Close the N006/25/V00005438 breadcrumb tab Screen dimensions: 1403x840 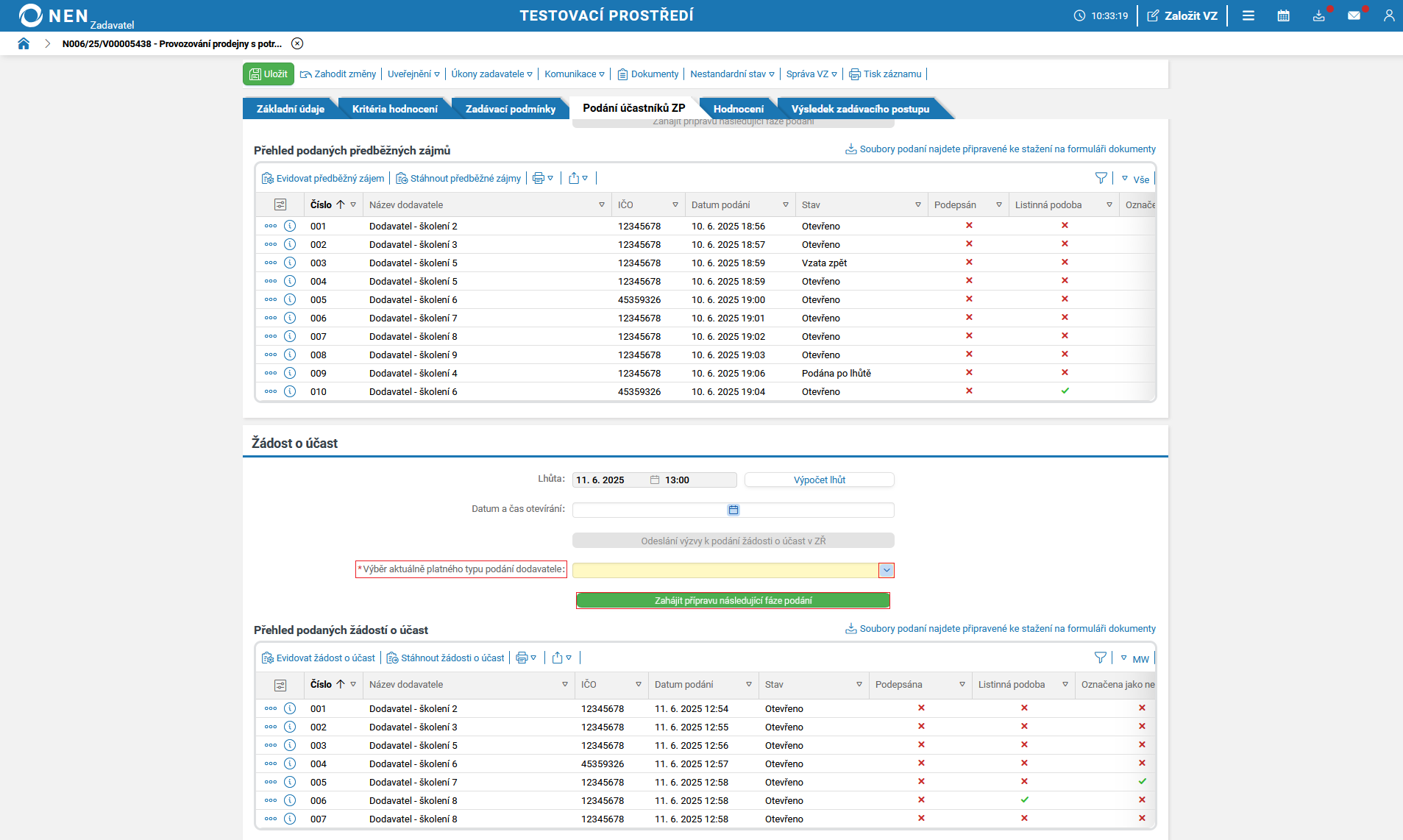[x=297, y=43]
